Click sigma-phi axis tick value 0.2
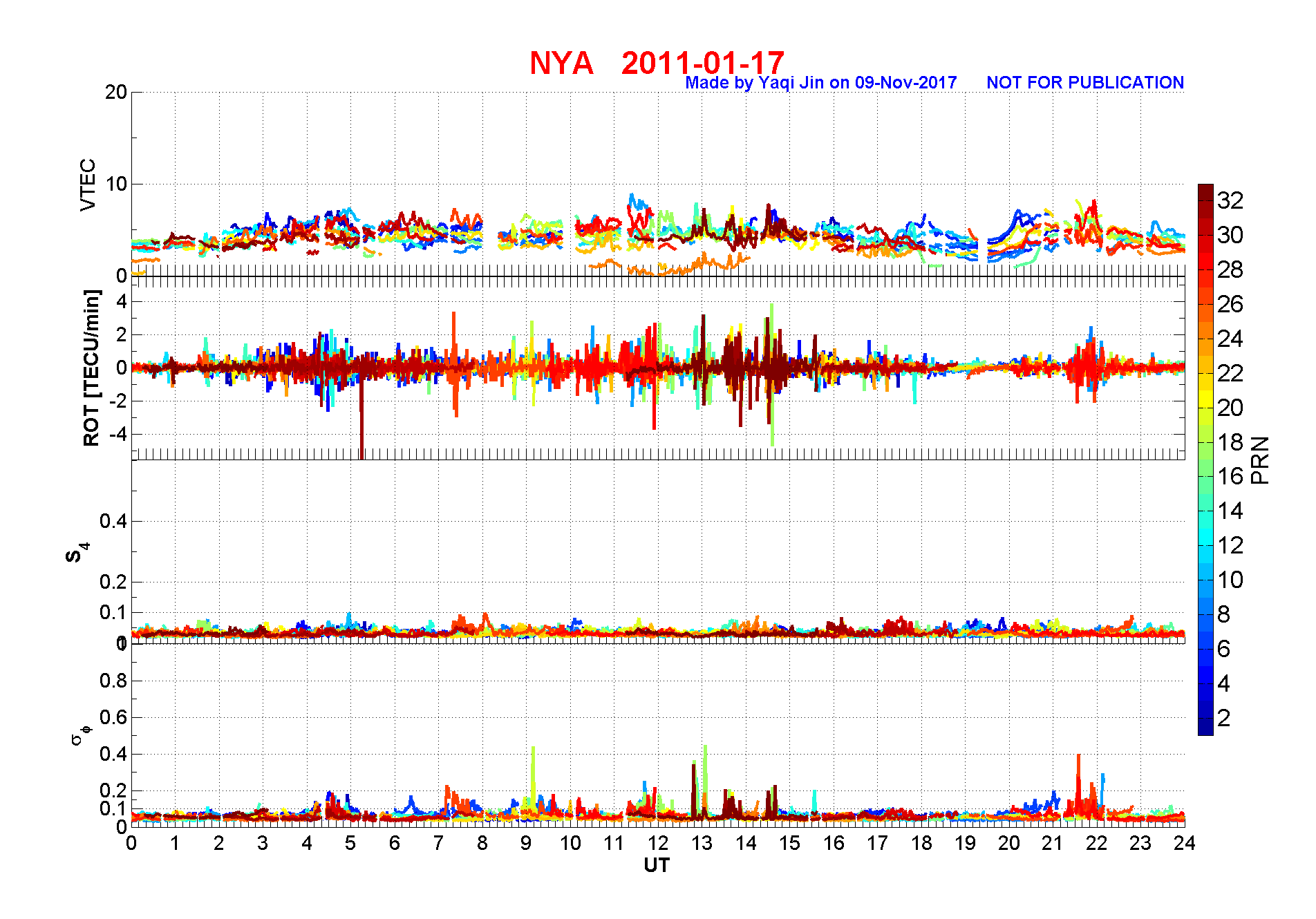The height and width of the screenshot is (919, 1316). [x=113, y=790]
